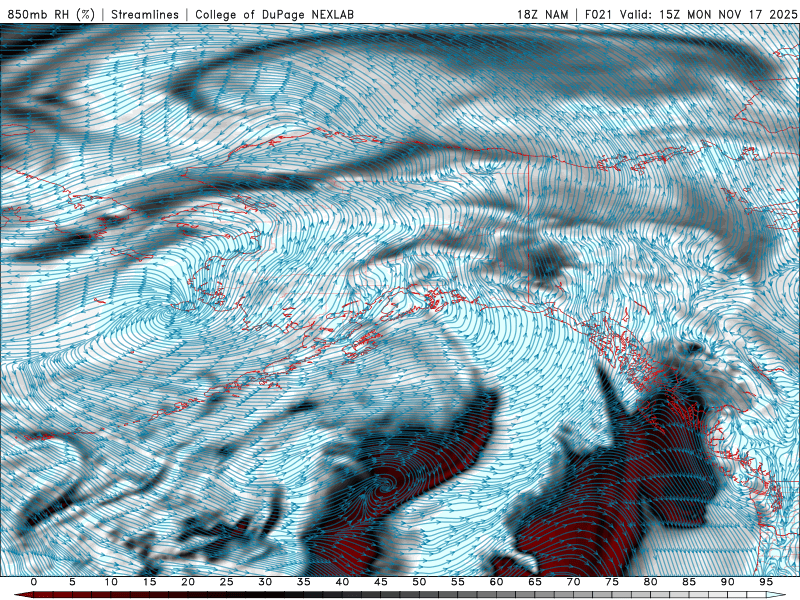Select the 'Streamlines' label in header
Screen dimensions: 800x600
tap(145, 14)
